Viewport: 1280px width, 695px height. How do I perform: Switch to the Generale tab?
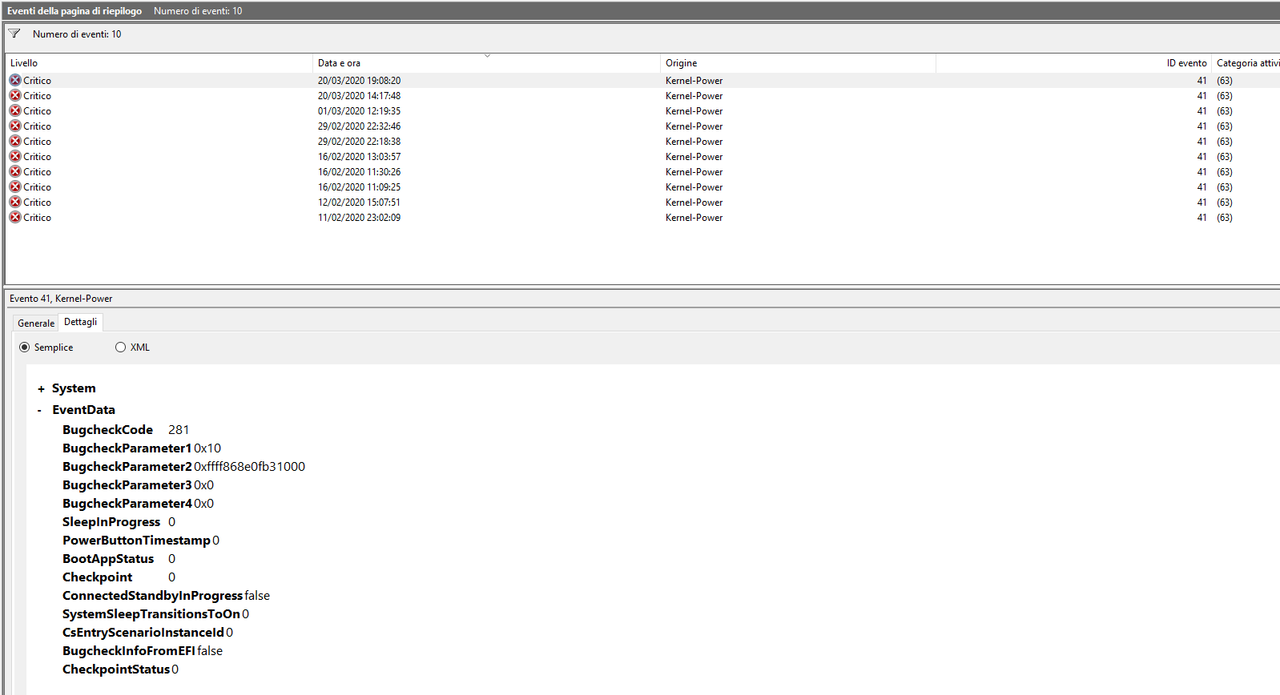click(36, 323)
